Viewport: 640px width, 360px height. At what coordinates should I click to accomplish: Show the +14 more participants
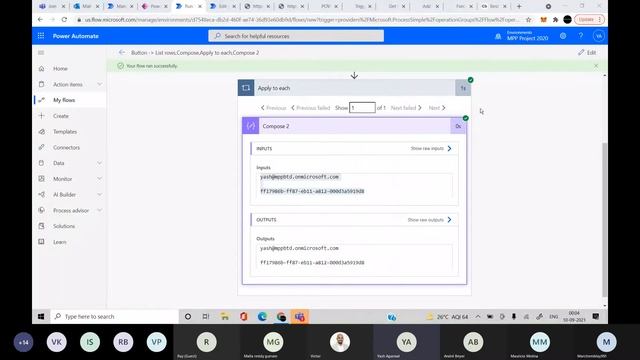pos(23,342)
